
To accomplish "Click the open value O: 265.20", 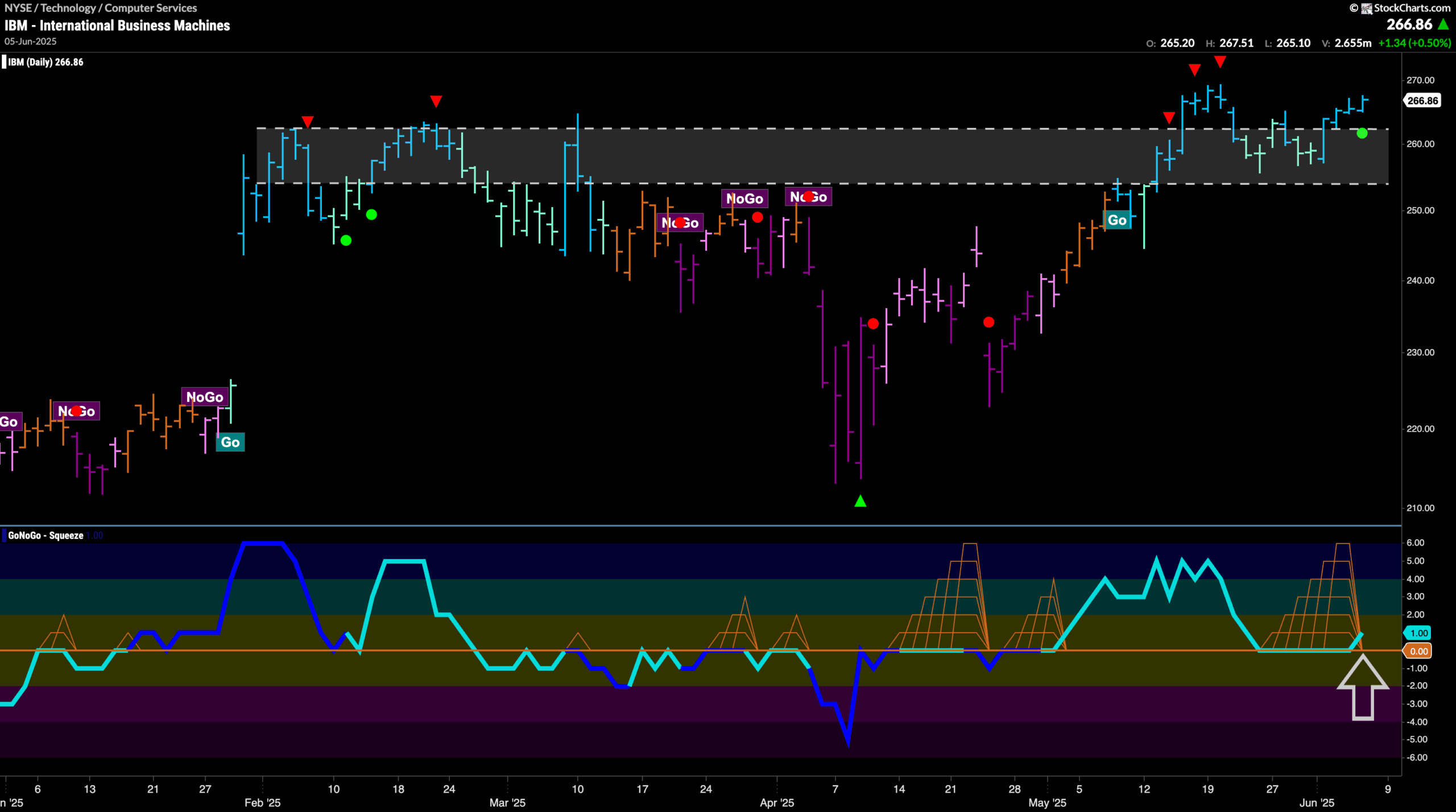I will (x=1170, y=43).
